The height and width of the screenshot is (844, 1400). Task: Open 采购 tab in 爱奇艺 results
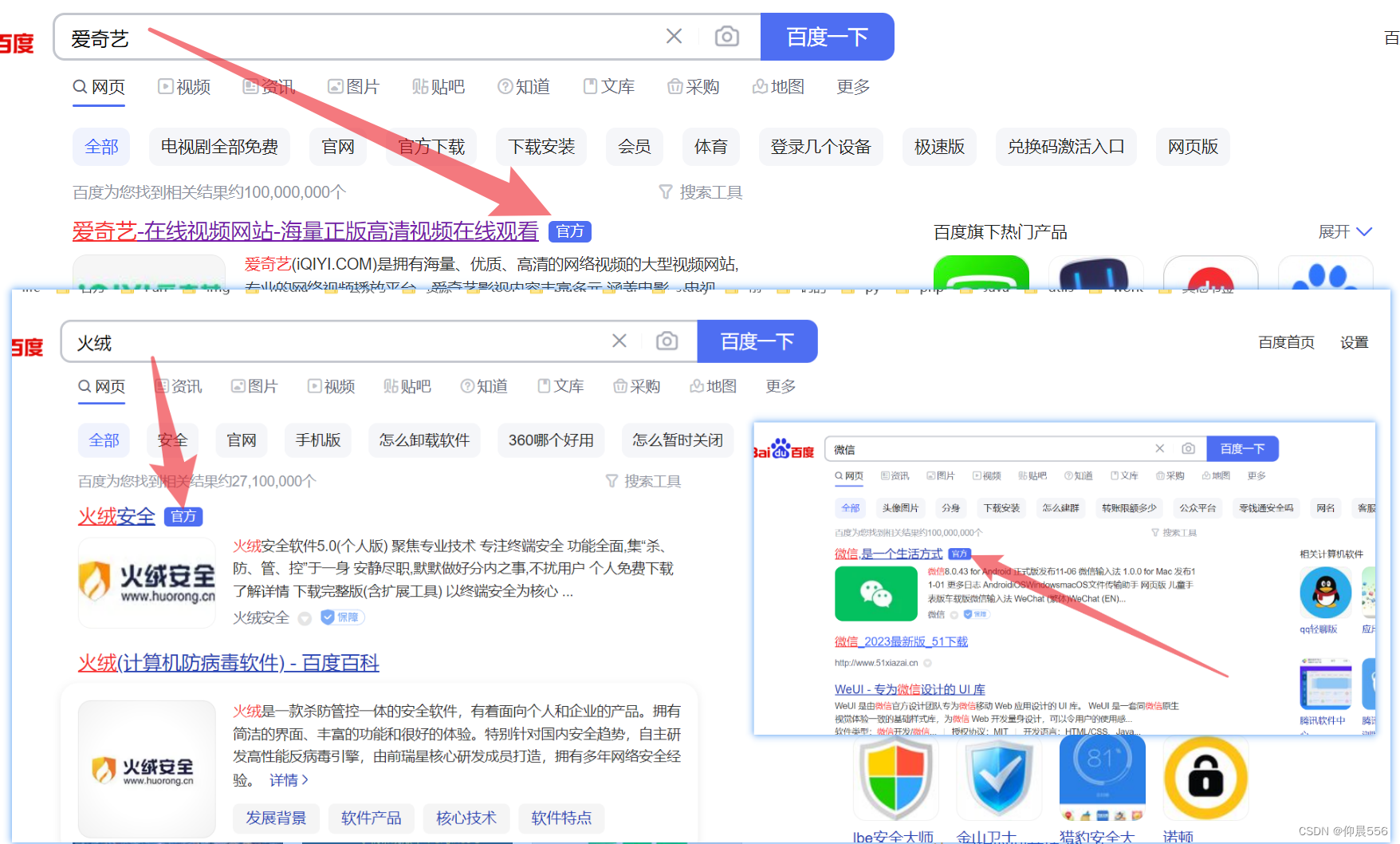693,86
